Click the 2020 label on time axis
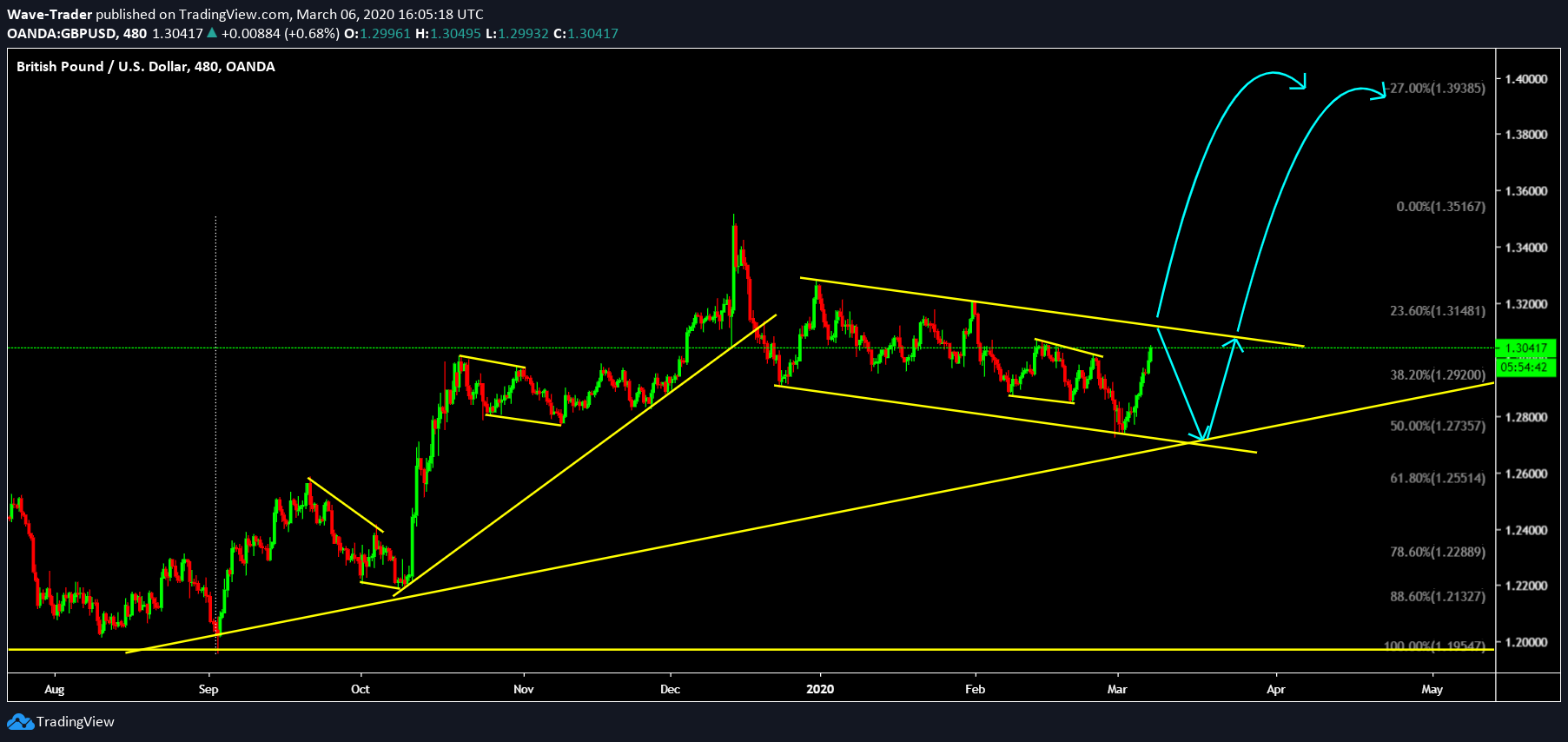The height and width of the screenshot is (742, 1568). coord(820,690)
